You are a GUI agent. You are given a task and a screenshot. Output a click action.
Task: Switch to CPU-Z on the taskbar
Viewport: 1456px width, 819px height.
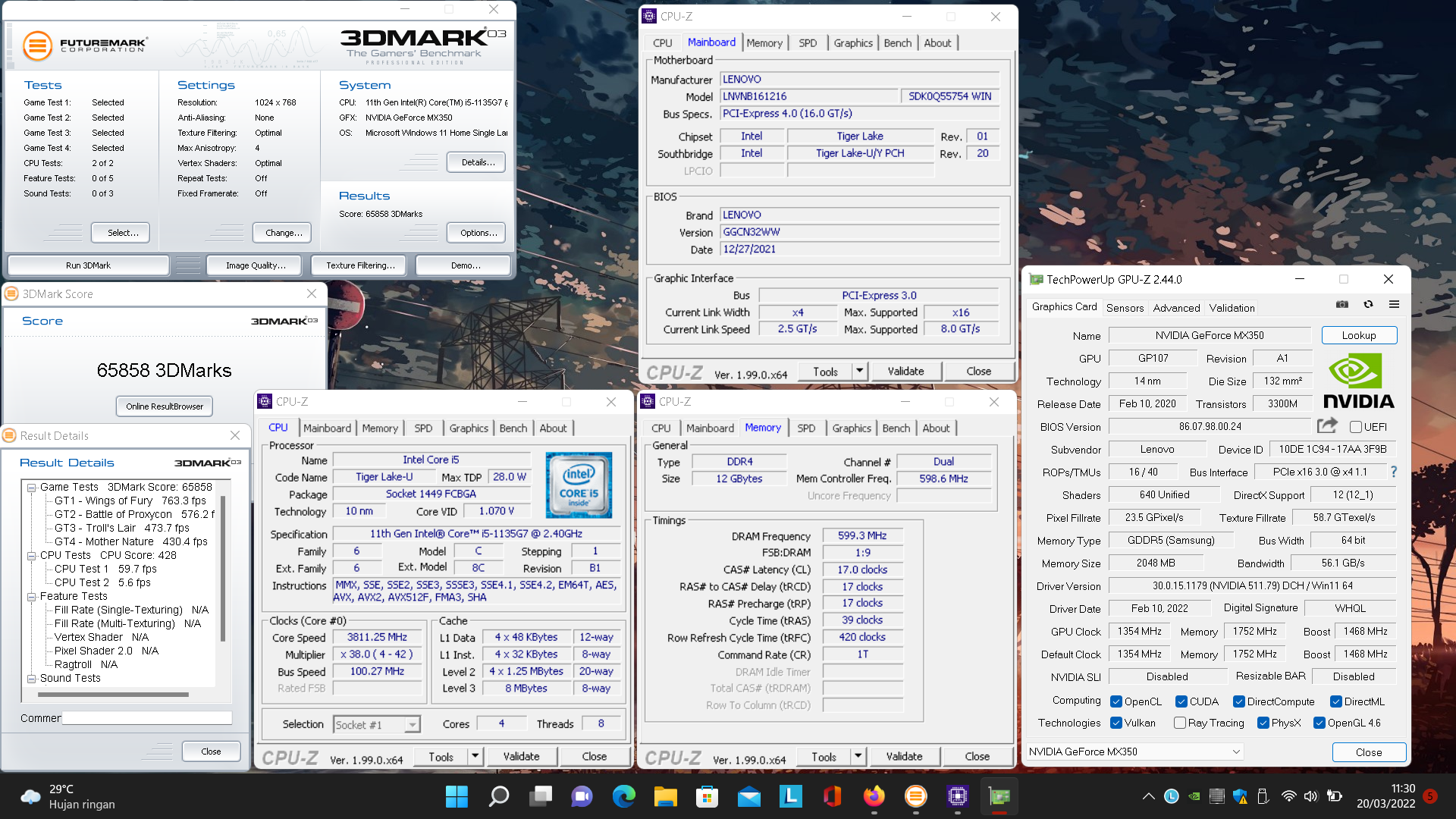point(957,796)
